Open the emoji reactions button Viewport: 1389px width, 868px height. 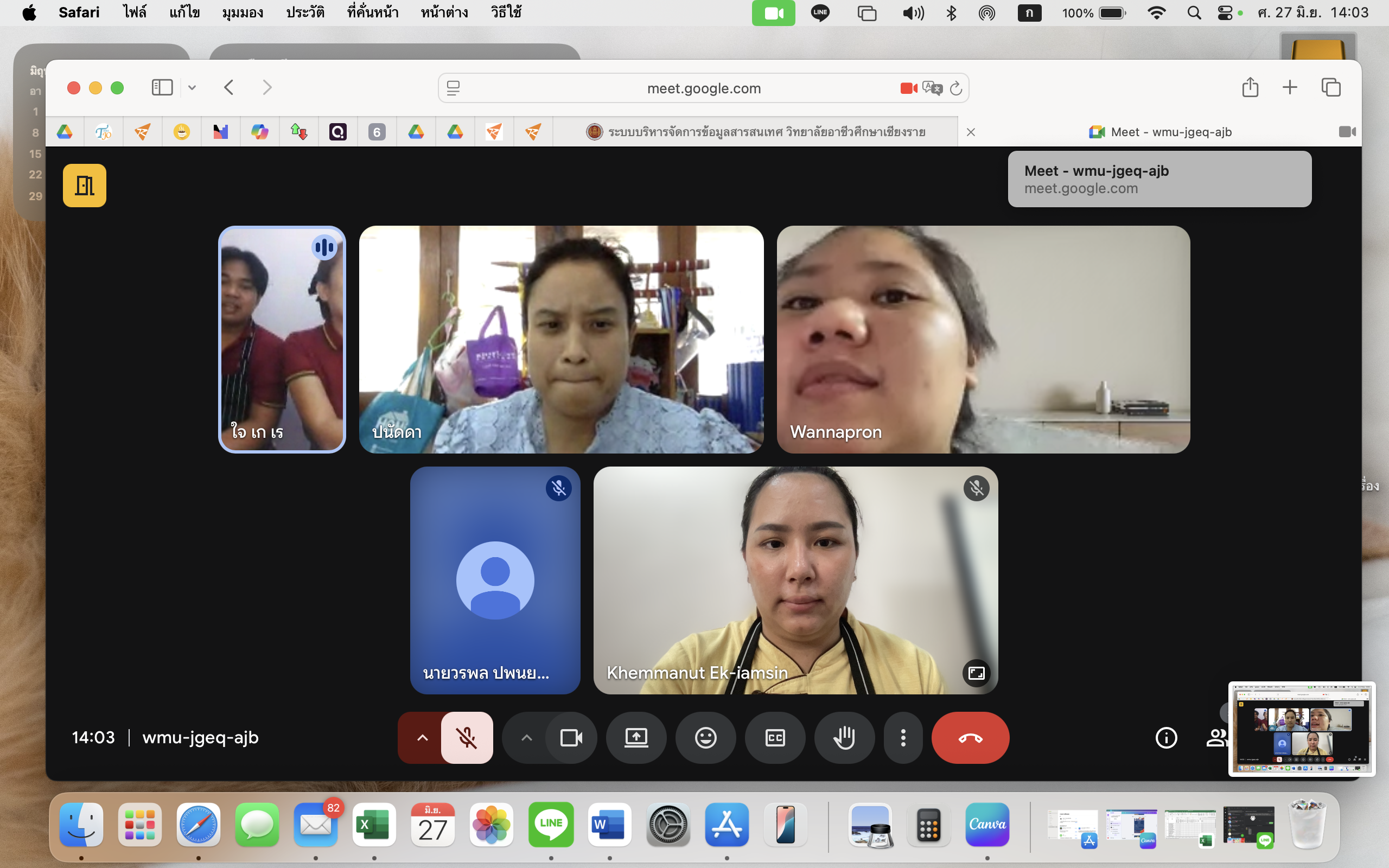[x=705, y=738]
